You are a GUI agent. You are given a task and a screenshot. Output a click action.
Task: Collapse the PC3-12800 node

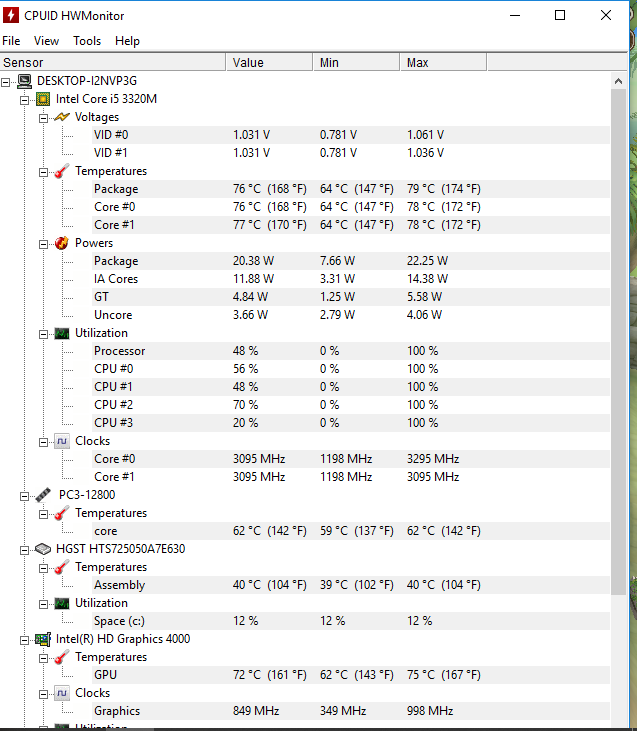click(24, 497)
